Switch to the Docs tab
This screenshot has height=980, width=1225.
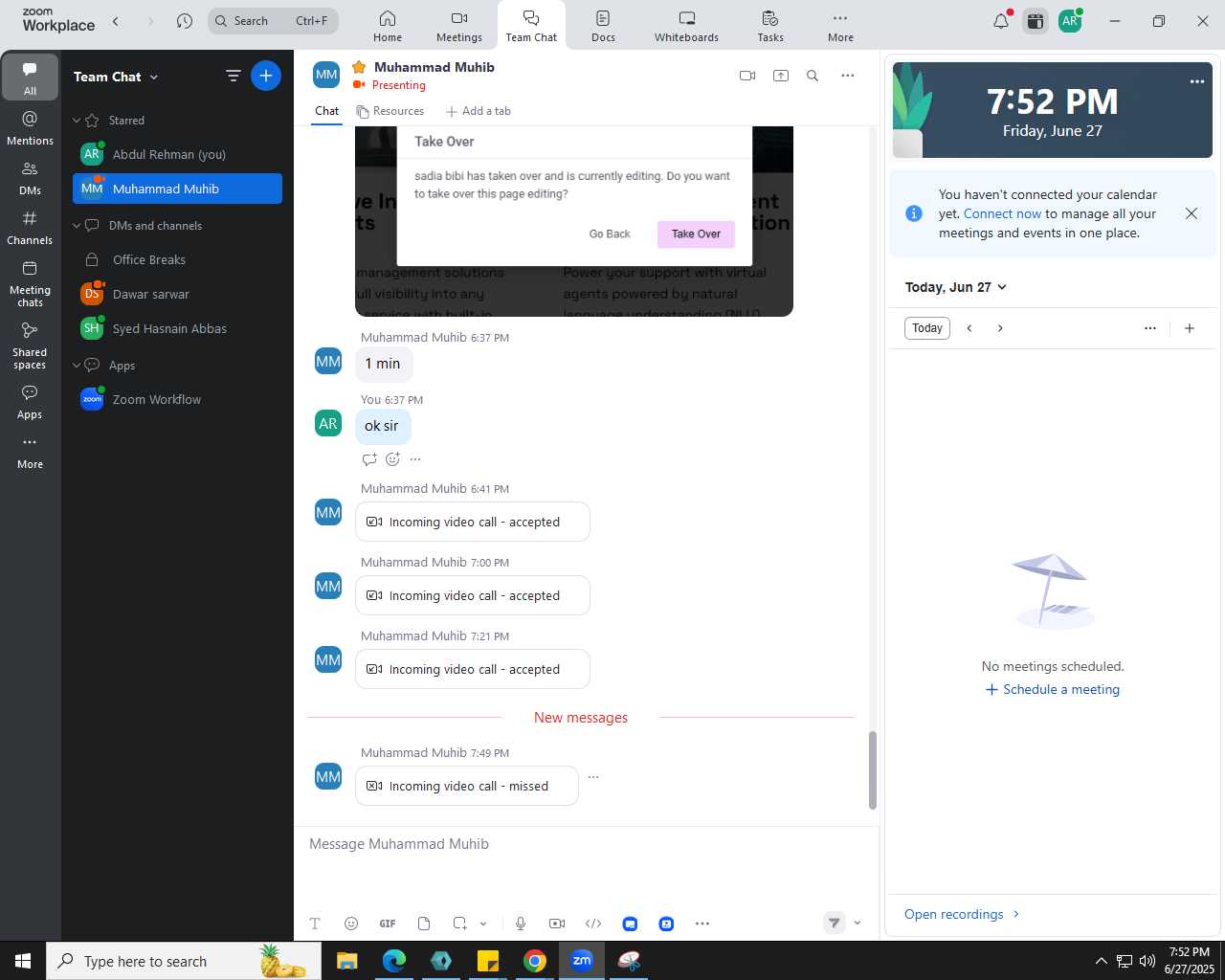[x=603, y=26]
